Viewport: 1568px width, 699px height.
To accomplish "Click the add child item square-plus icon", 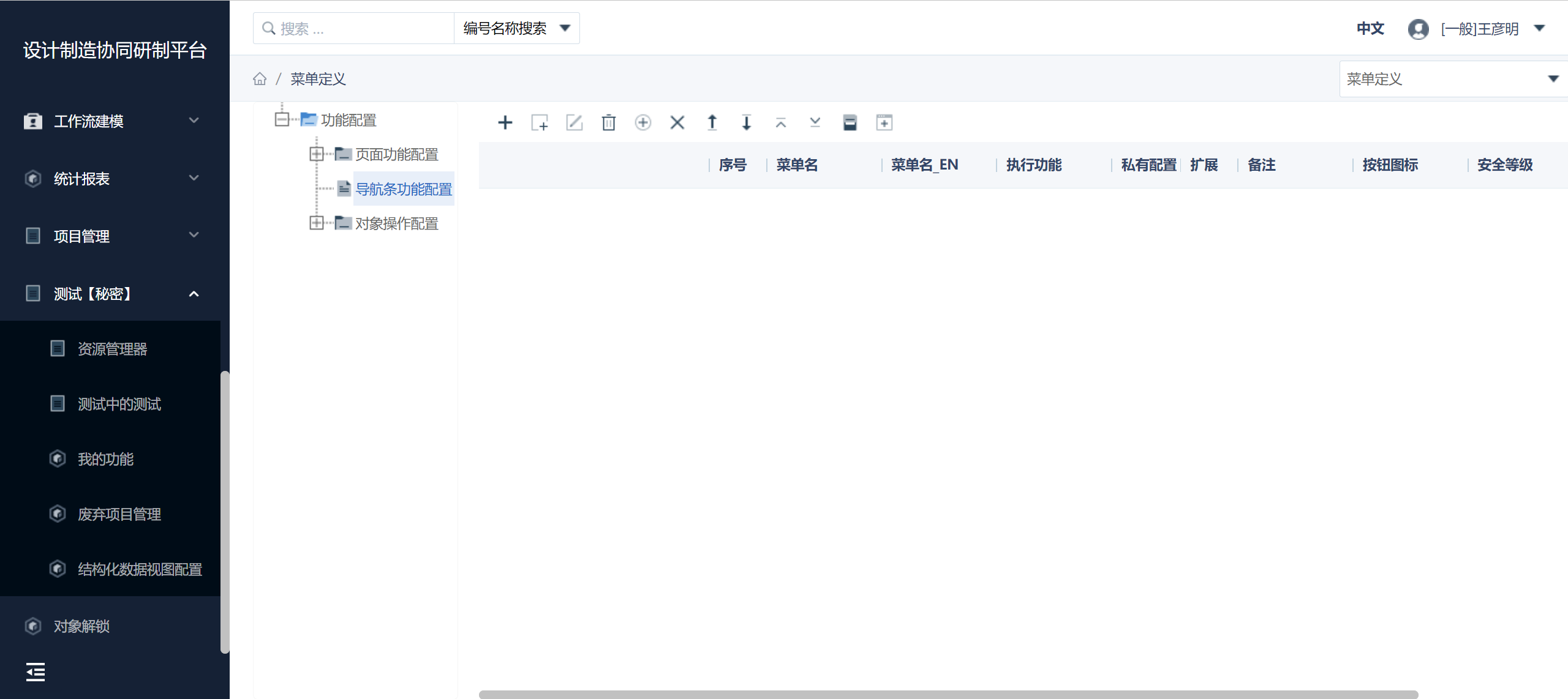I will [540, 122].
